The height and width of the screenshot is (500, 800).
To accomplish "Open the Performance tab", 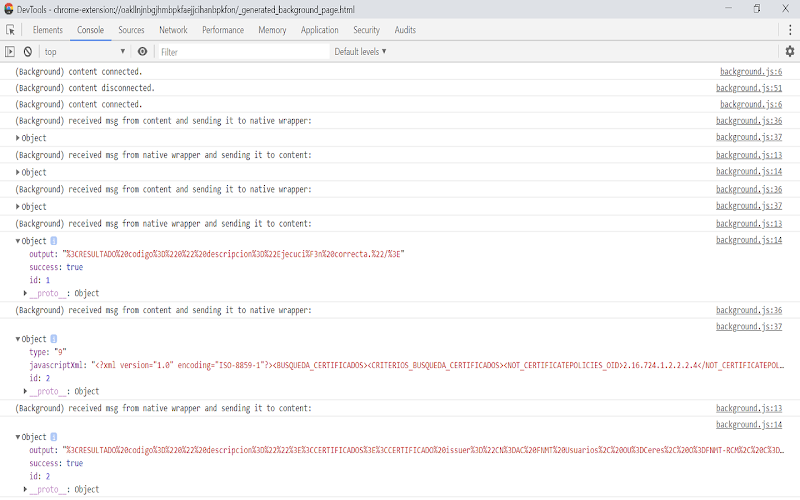I will click(223, 30).
